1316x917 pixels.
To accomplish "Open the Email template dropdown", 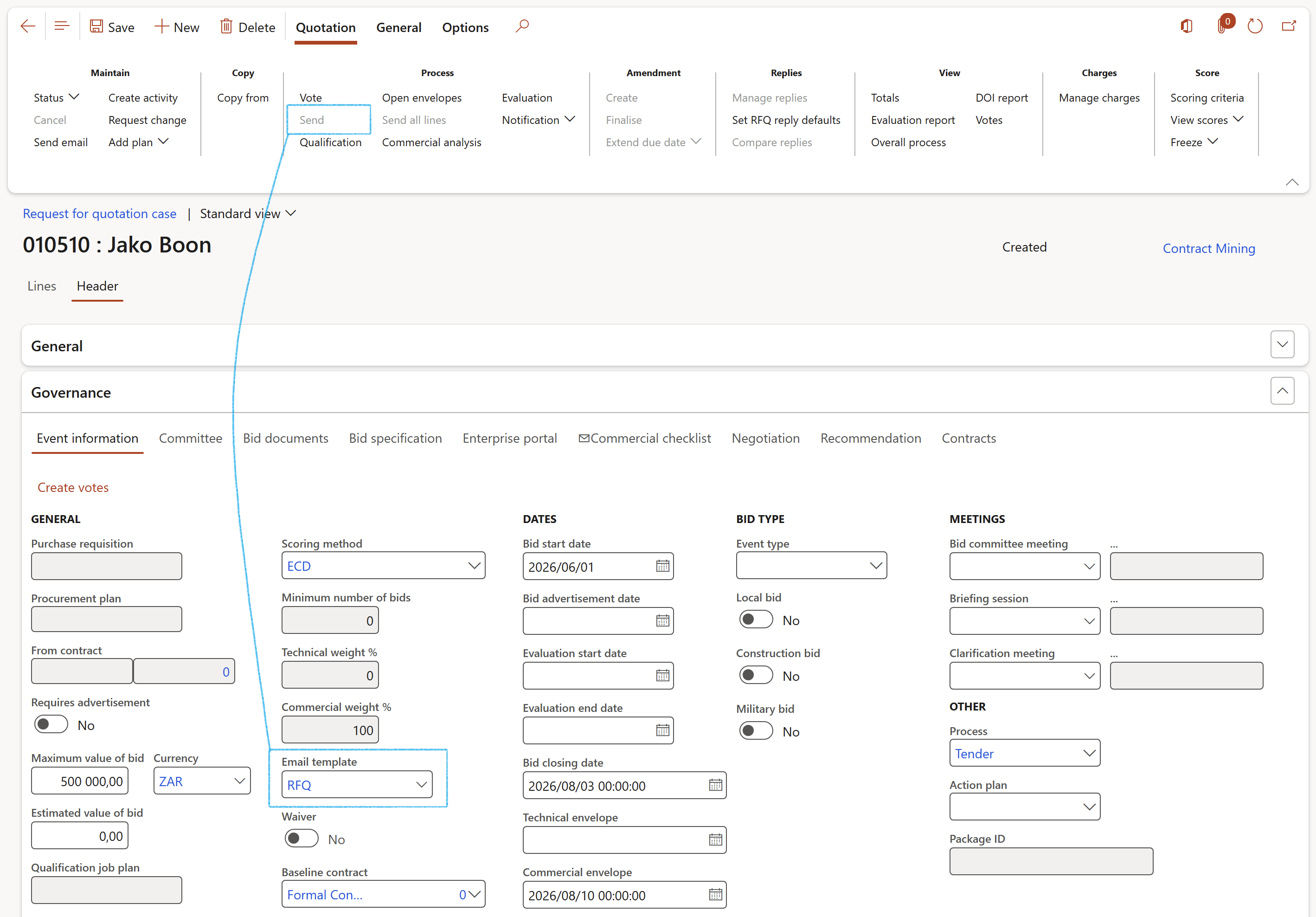I will (421, 785).
